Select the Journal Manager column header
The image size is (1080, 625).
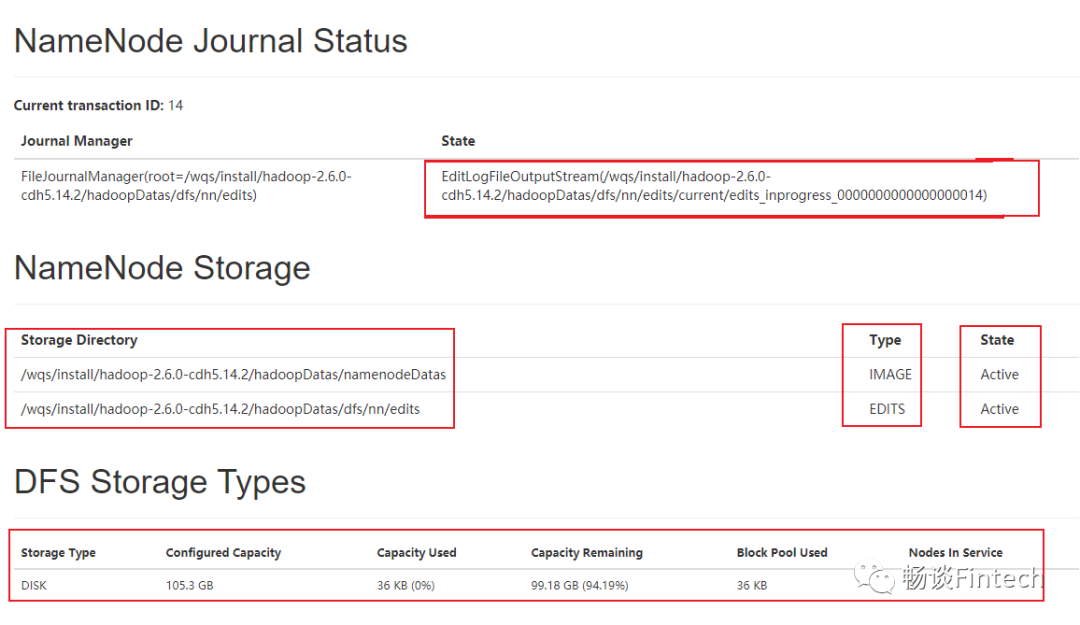pyautogui.click(x=77, y=141)
